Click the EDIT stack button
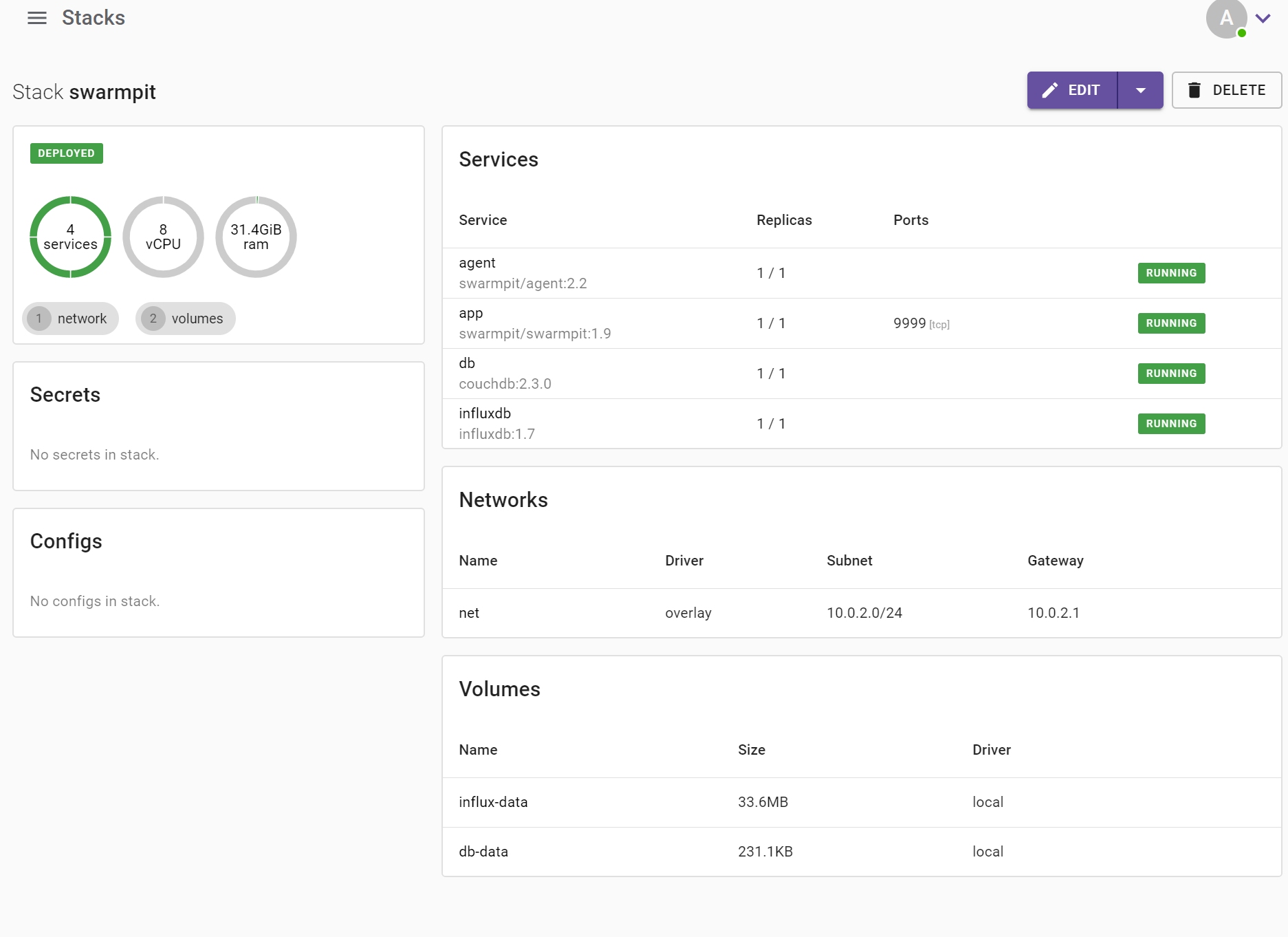Image resolution: width=1288 pixels, height=937 pixels. [x=1072, y=90]
